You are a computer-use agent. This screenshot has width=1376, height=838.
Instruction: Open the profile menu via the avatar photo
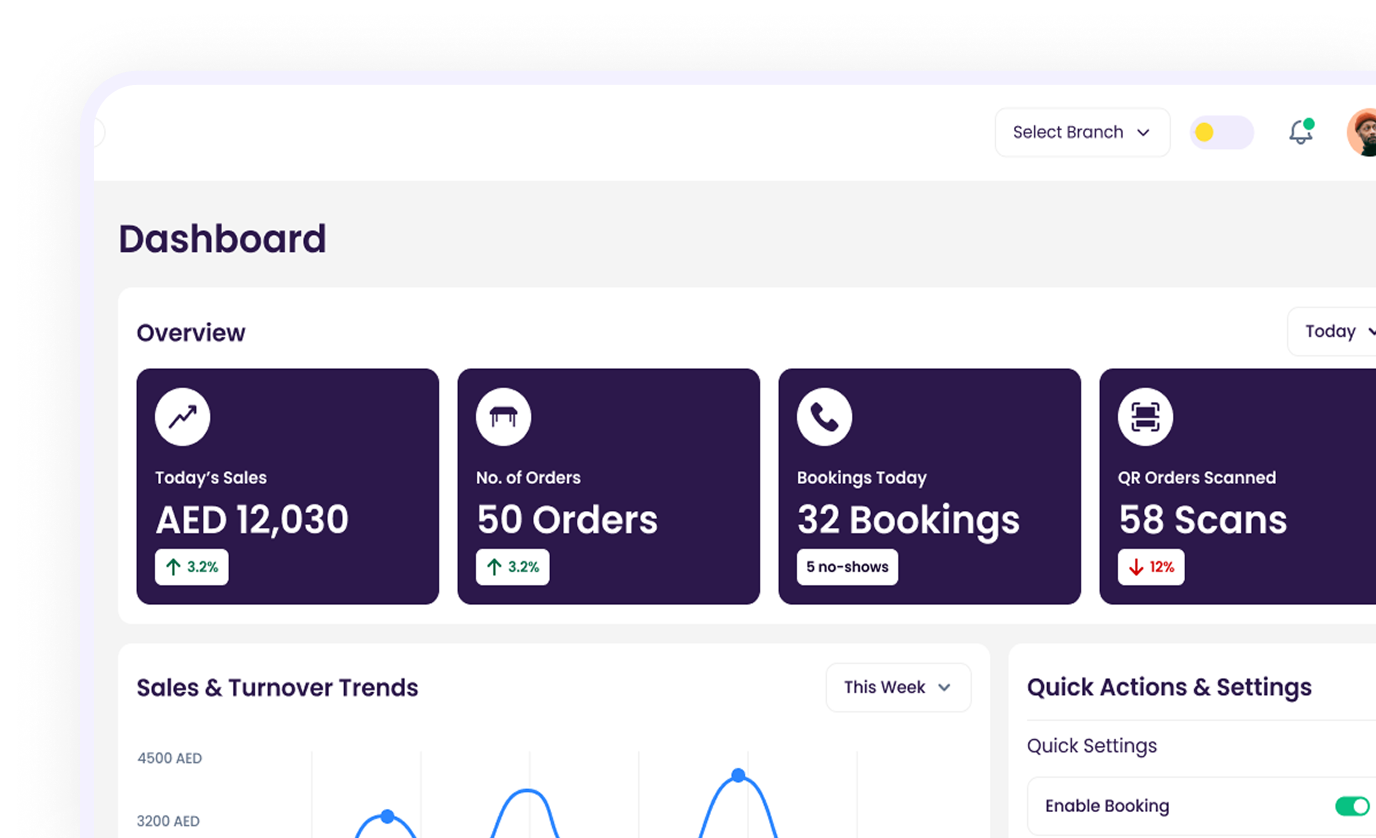pos(1362,132)
